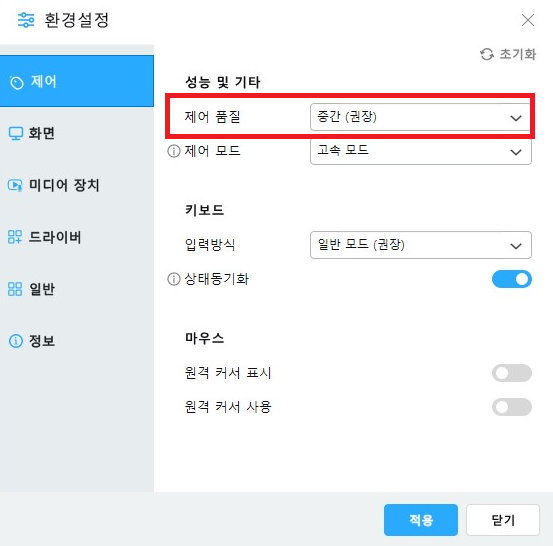Switch to the 화면 tab

(x=77, y=133)
